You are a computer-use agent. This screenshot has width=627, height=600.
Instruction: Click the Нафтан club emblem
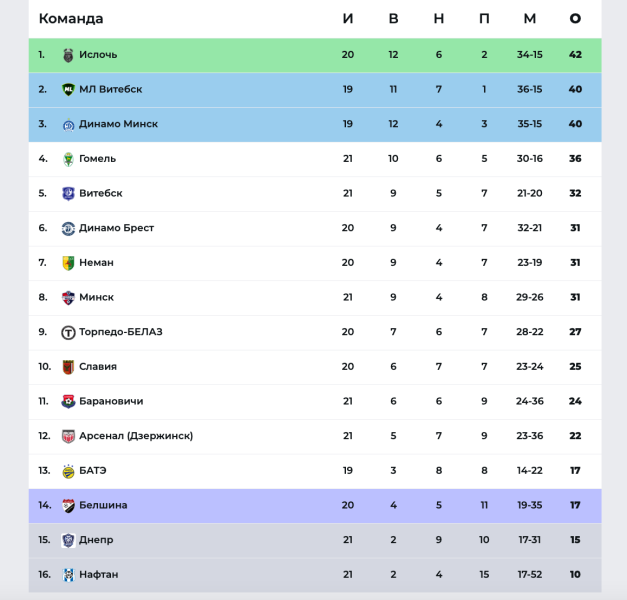pos(68,575)
